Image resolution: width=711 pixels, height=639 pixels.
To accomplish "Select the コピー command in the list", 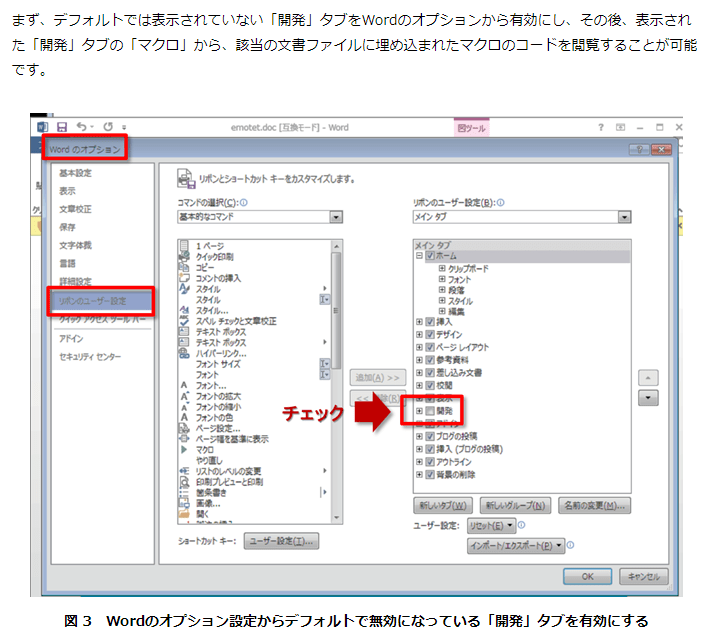I will coord(206,267).
